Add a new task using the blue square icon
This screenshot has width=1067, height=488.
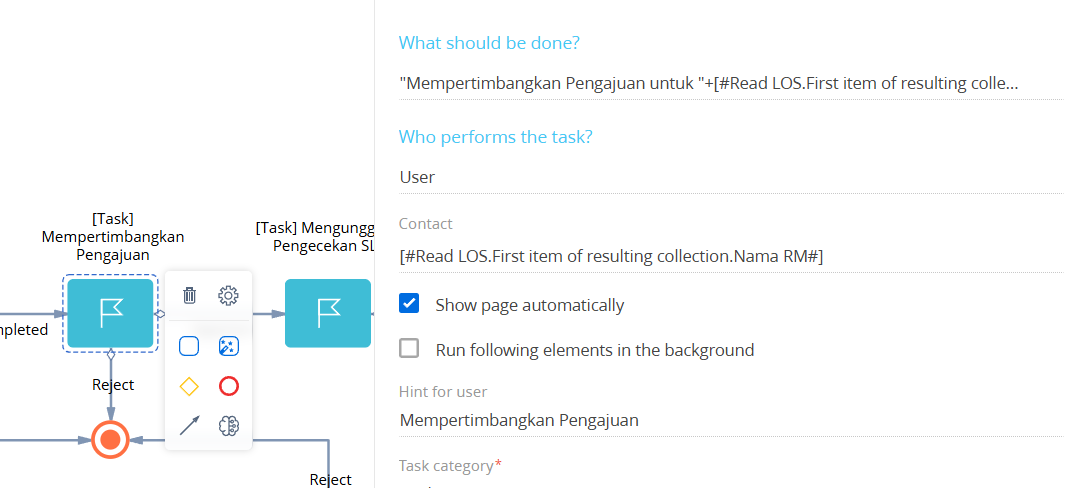click(x=189, y=346)
